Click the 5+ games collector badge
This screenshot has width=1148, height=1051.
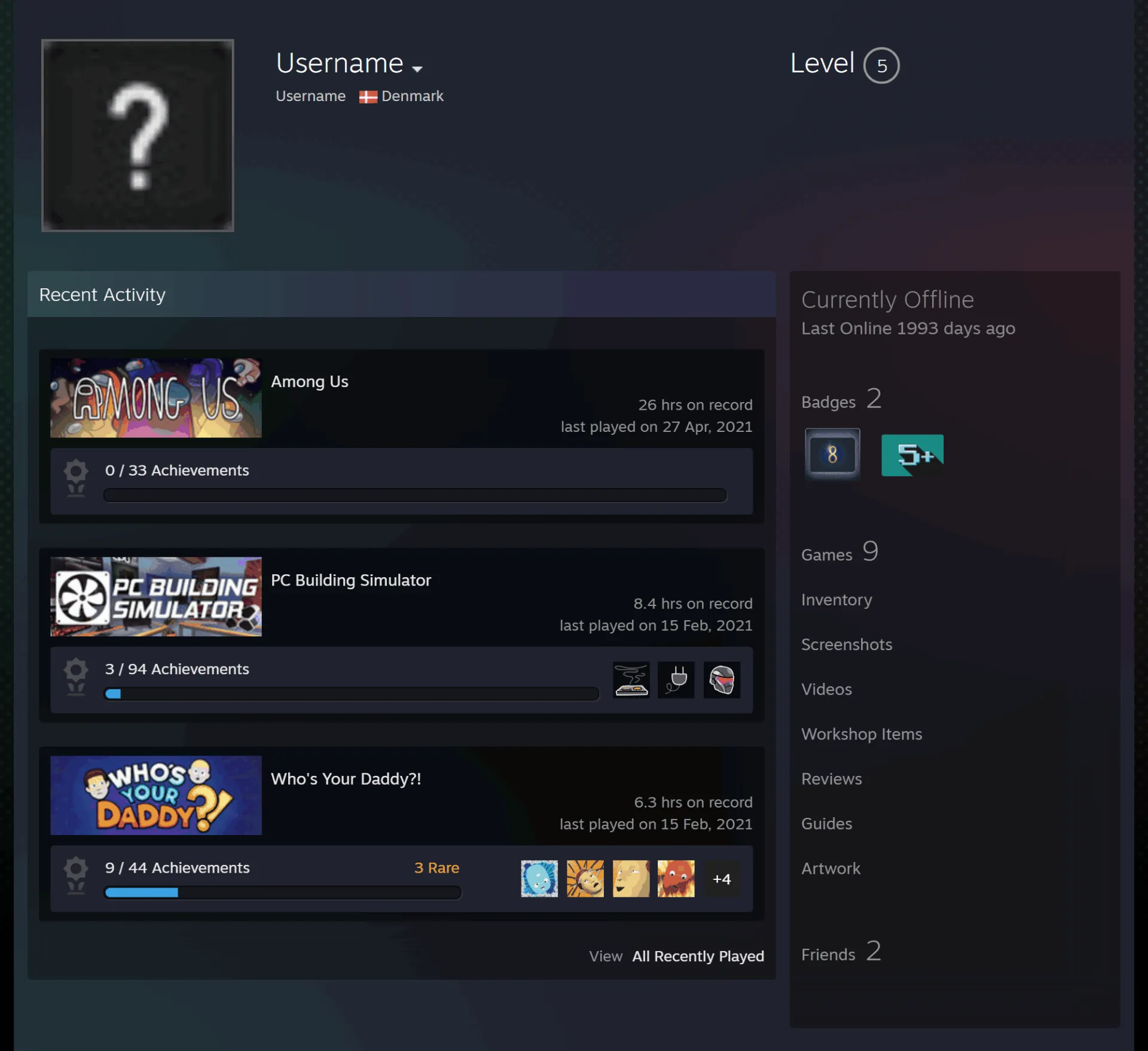(x=912, y=455)
